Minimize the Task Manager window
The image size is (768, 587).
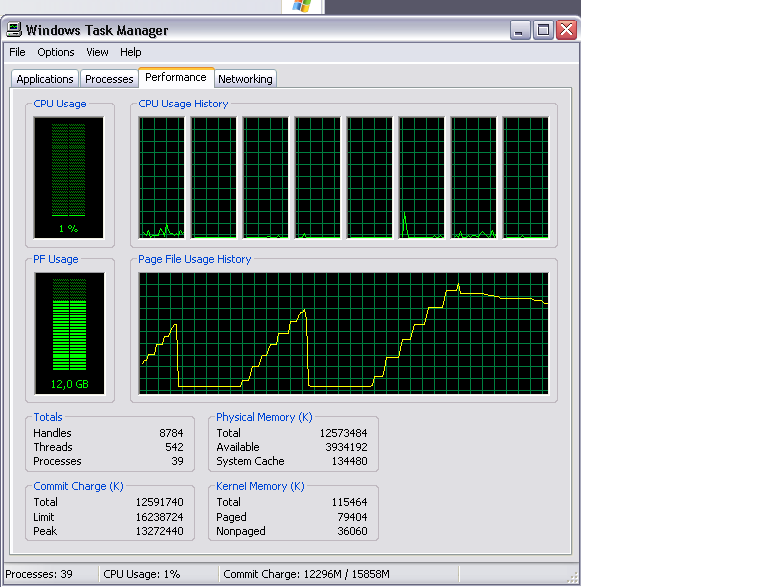521,30
